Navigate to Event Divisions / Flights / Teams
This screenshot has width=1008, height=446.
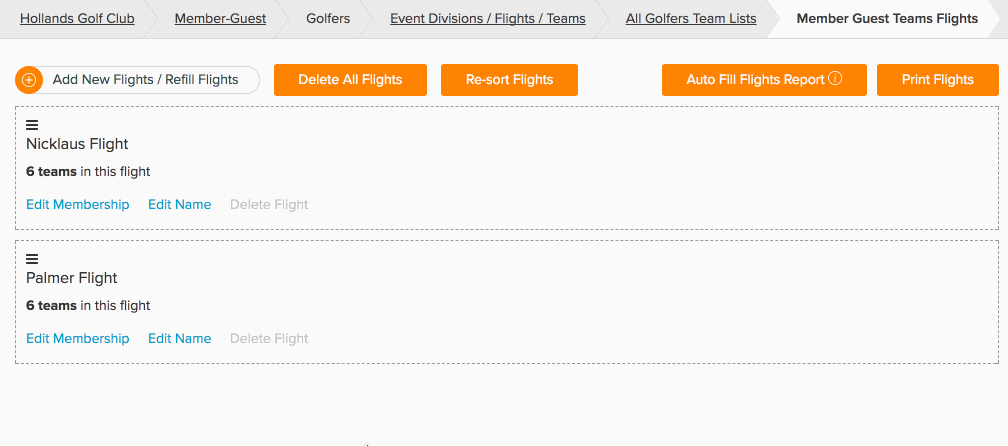(488, 19)
